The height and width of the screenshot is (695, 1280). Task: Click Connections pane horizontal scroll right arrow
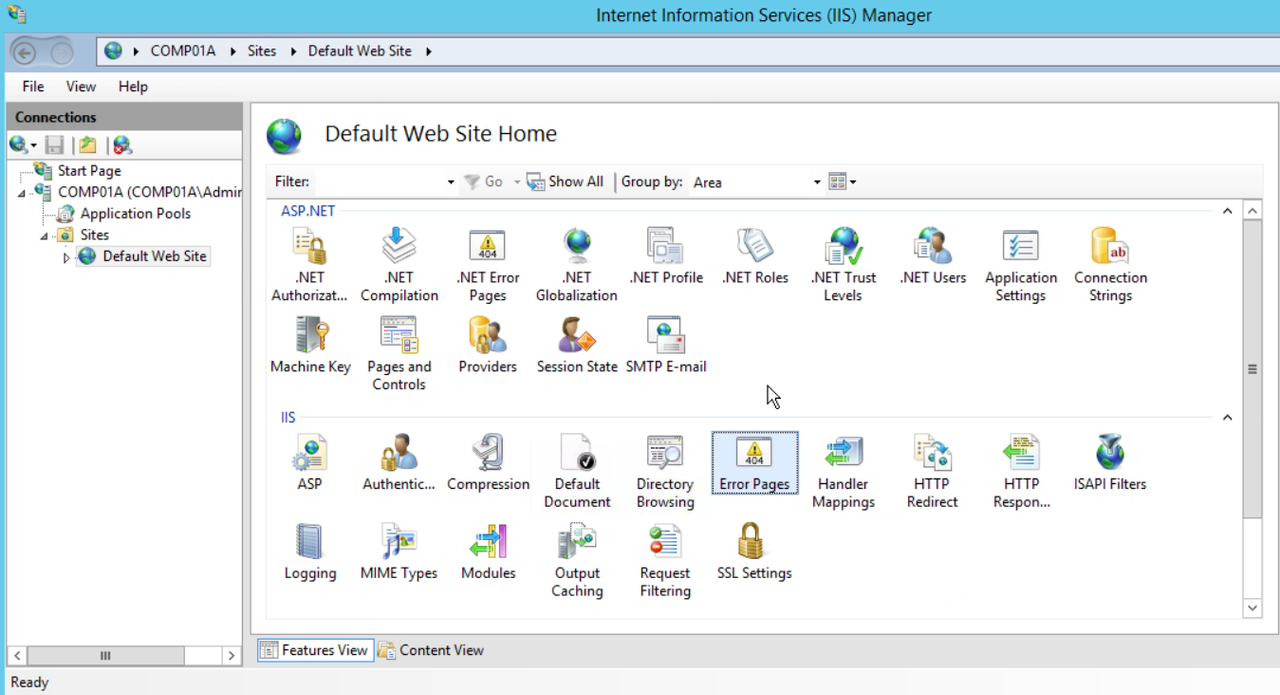(x=231, y=656)
